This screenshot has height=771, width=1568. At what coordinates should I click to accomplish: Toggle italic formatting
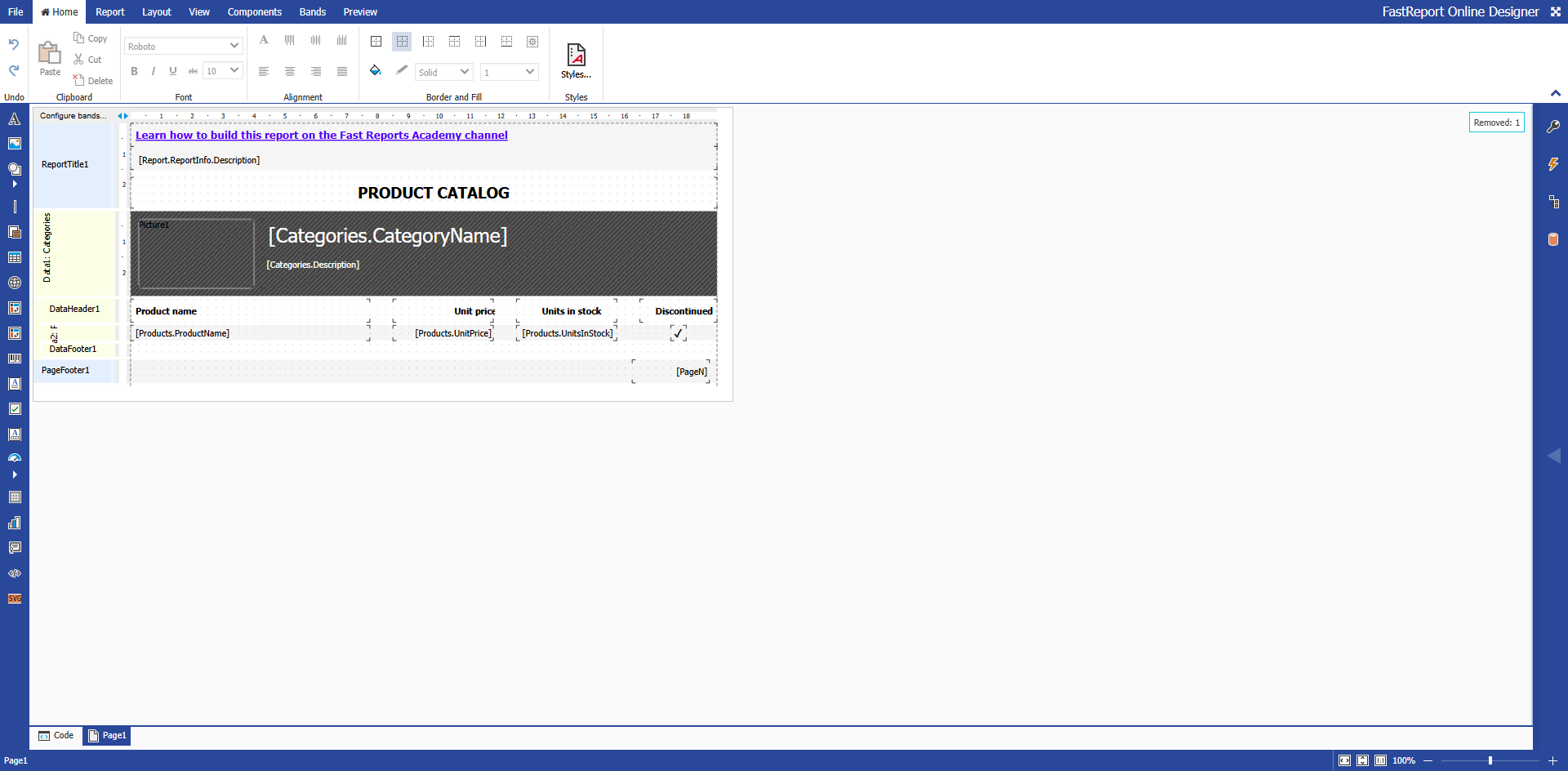pyautogui.click(x=154, y=71)
